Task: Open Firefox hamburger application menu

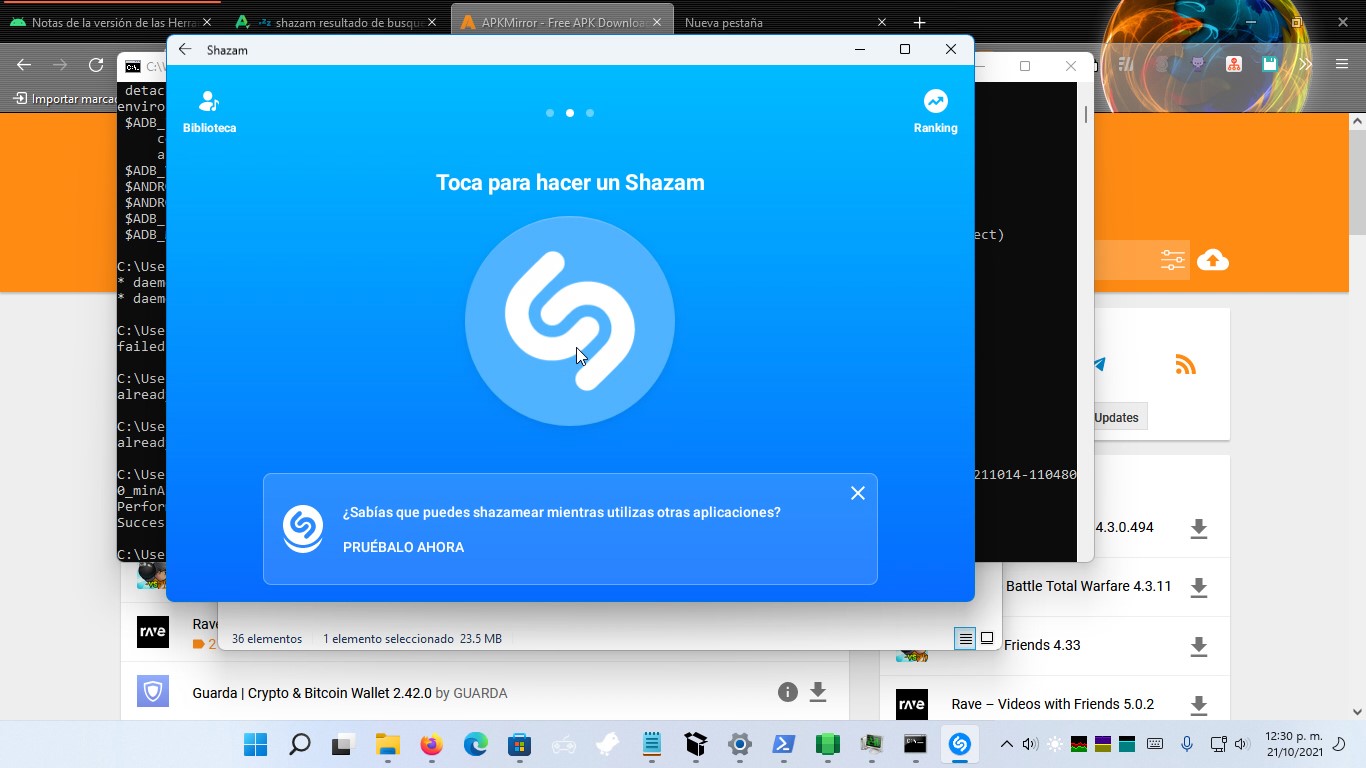Action: tap(1342, 64)
